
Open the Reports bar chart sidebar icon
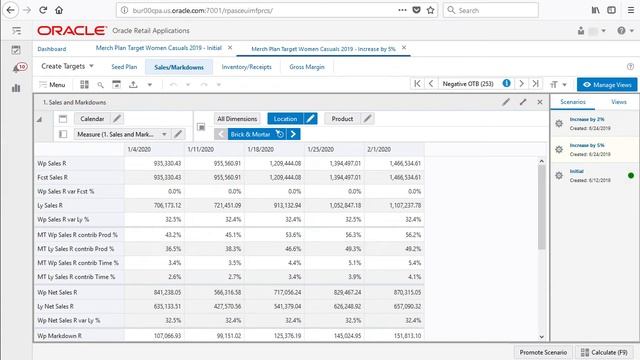click(x=16, y=88)
